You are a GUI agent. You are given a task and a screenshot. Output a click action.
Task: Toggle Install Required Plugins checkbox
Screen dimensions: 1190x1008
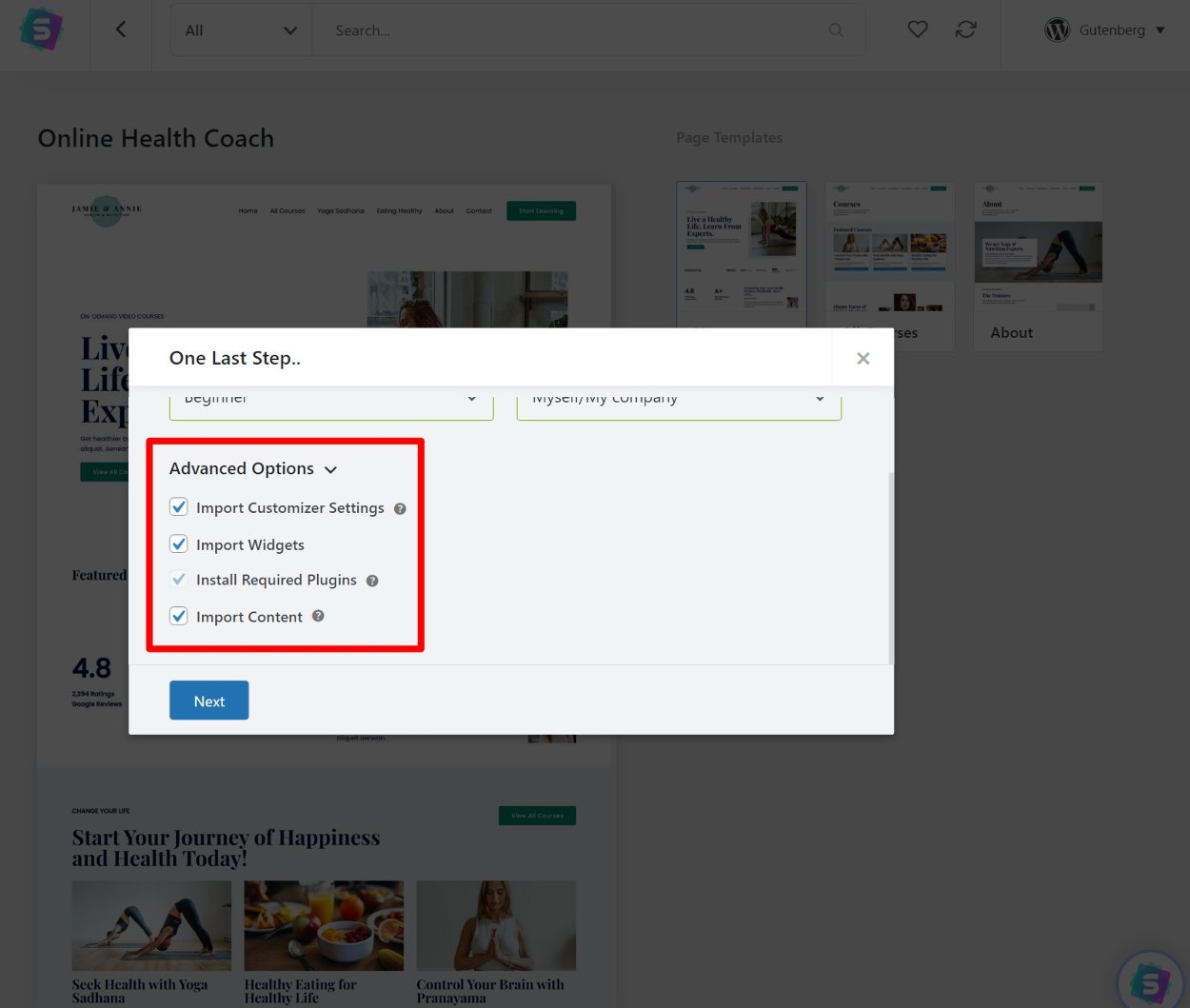pos(179,580)
